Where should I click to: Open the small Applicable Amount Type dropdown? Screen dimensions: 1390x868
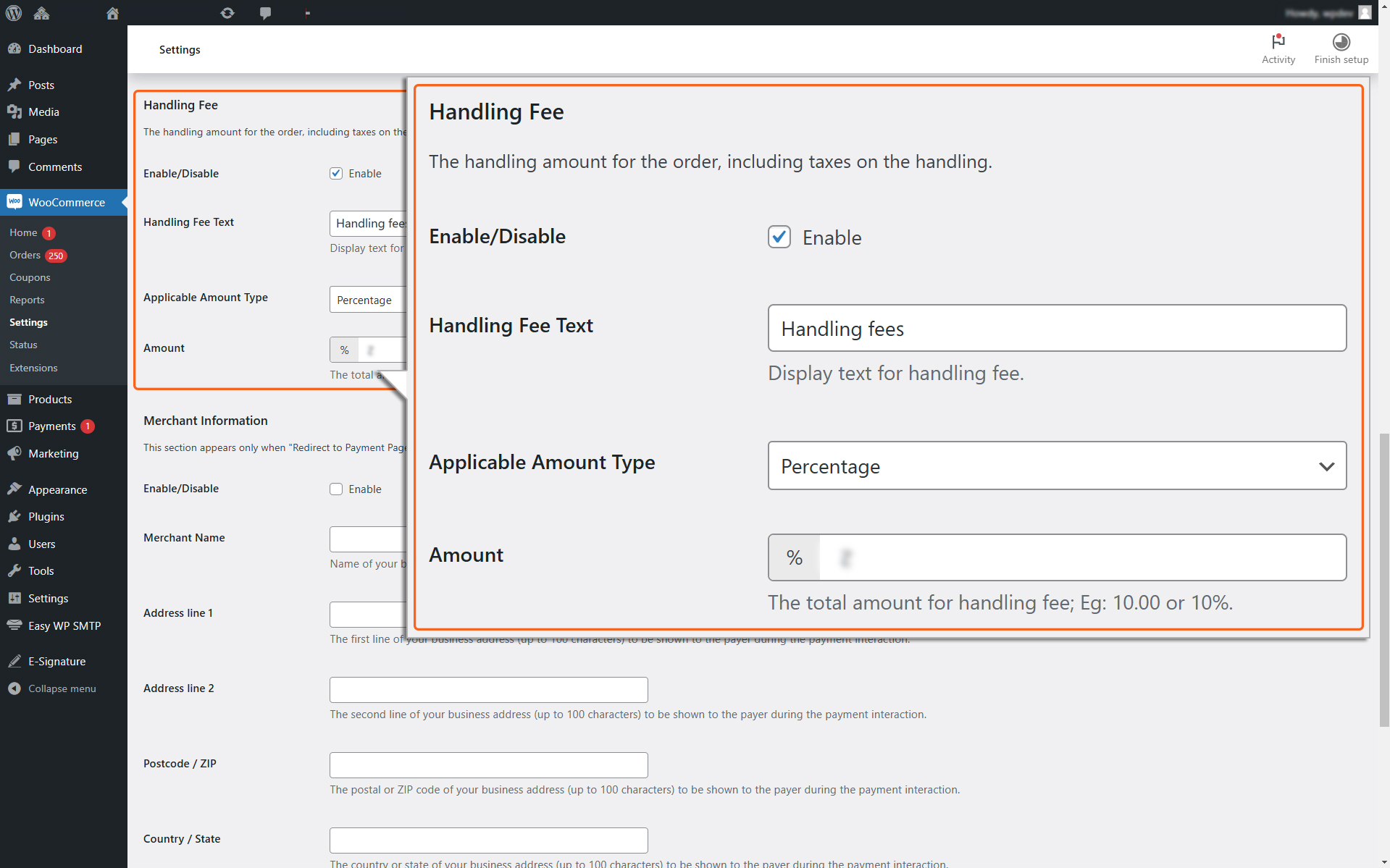click(368, 300)
